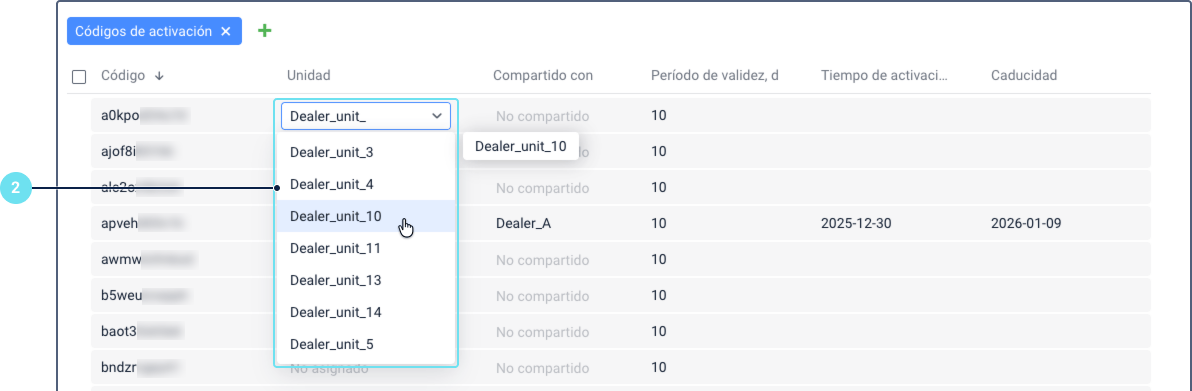Click validity value 10 in apveh row

(658, 224)
